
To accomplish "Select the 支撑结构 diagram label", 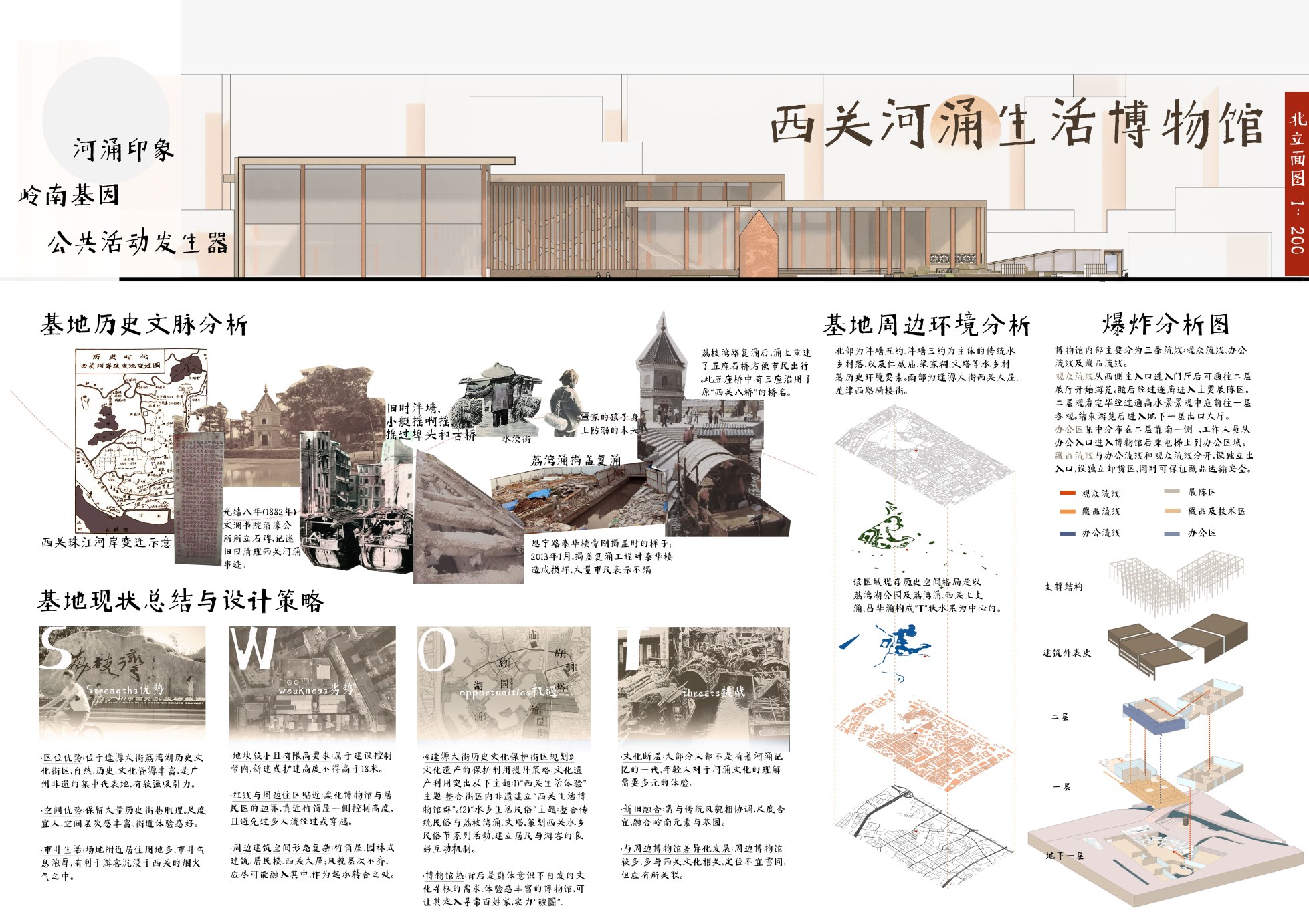I will (x=1064, y=586).
